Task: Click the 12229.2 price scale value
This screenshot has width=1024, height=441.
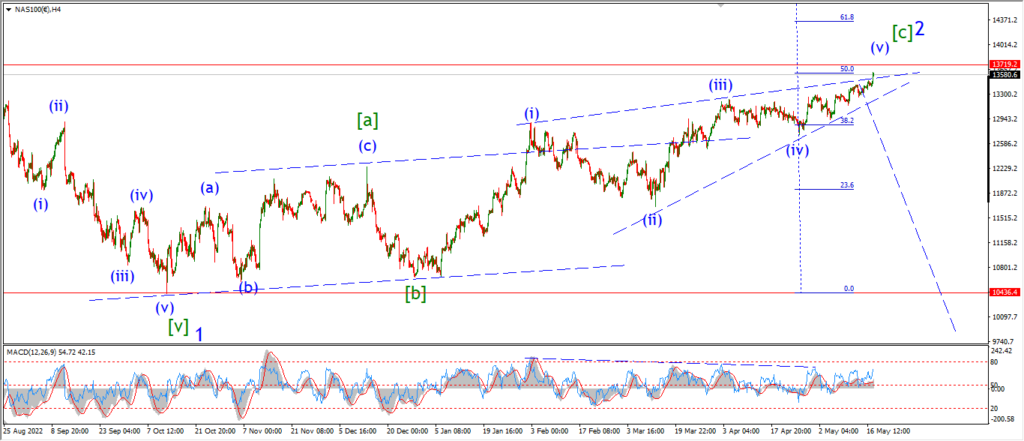Action: (x=1004, y=169)
